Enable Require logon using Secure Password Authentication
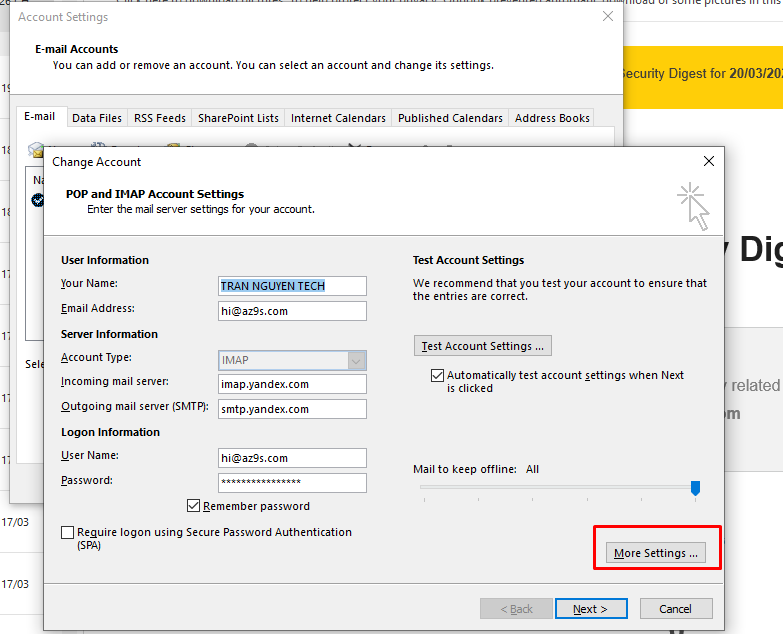 coord(68,533)
